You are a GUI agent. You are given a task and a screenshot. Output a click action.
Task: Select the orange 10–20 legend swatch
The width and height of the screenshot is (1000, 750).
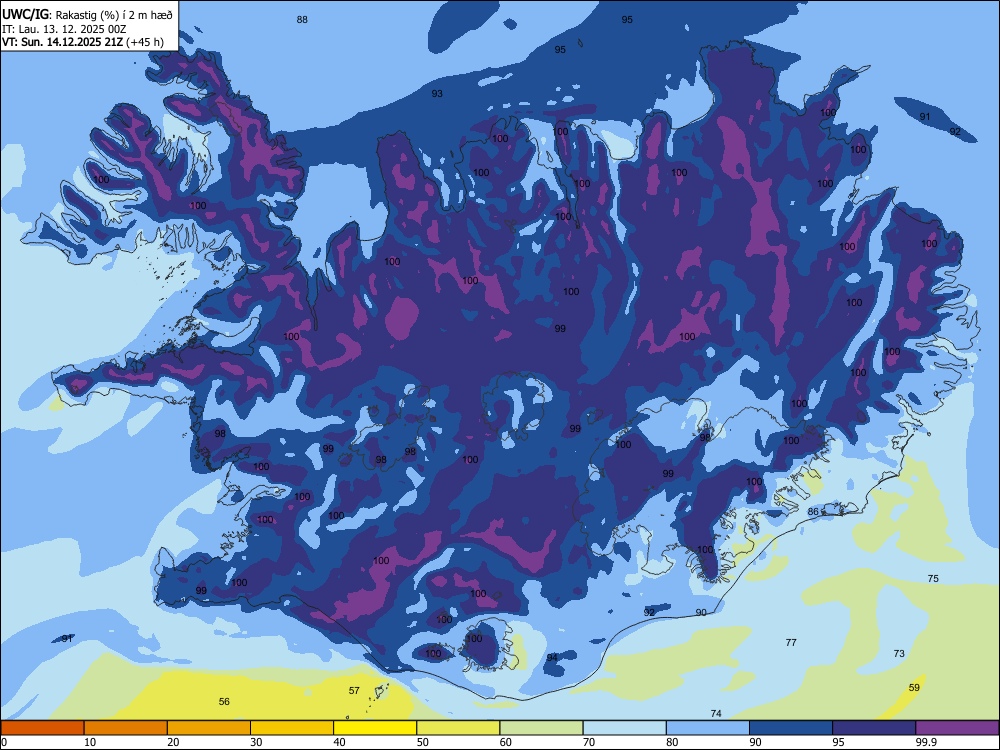click(126, 728)
